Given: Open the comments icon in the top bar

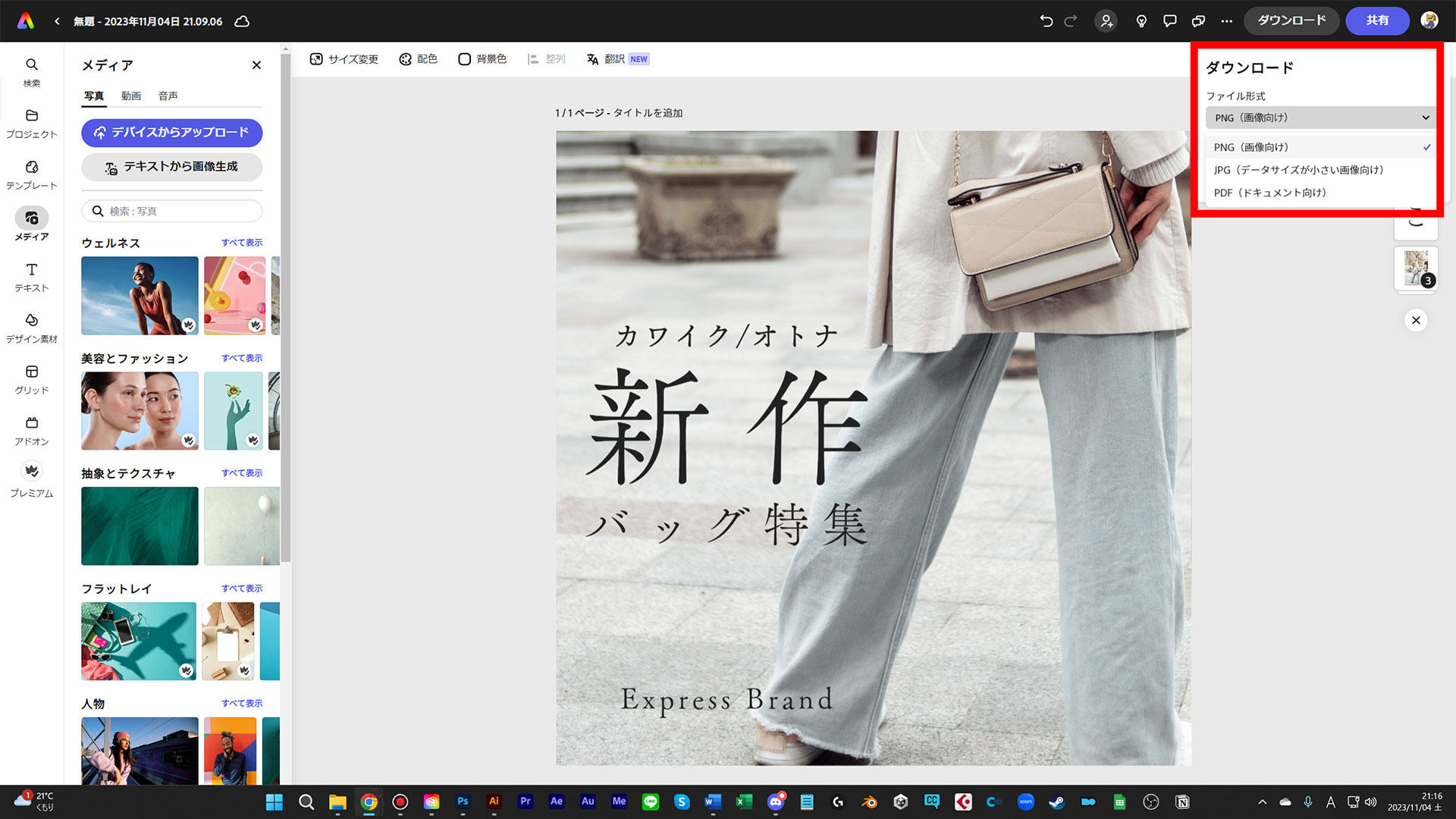Looking at the screenshot, I should (1169, 21).
